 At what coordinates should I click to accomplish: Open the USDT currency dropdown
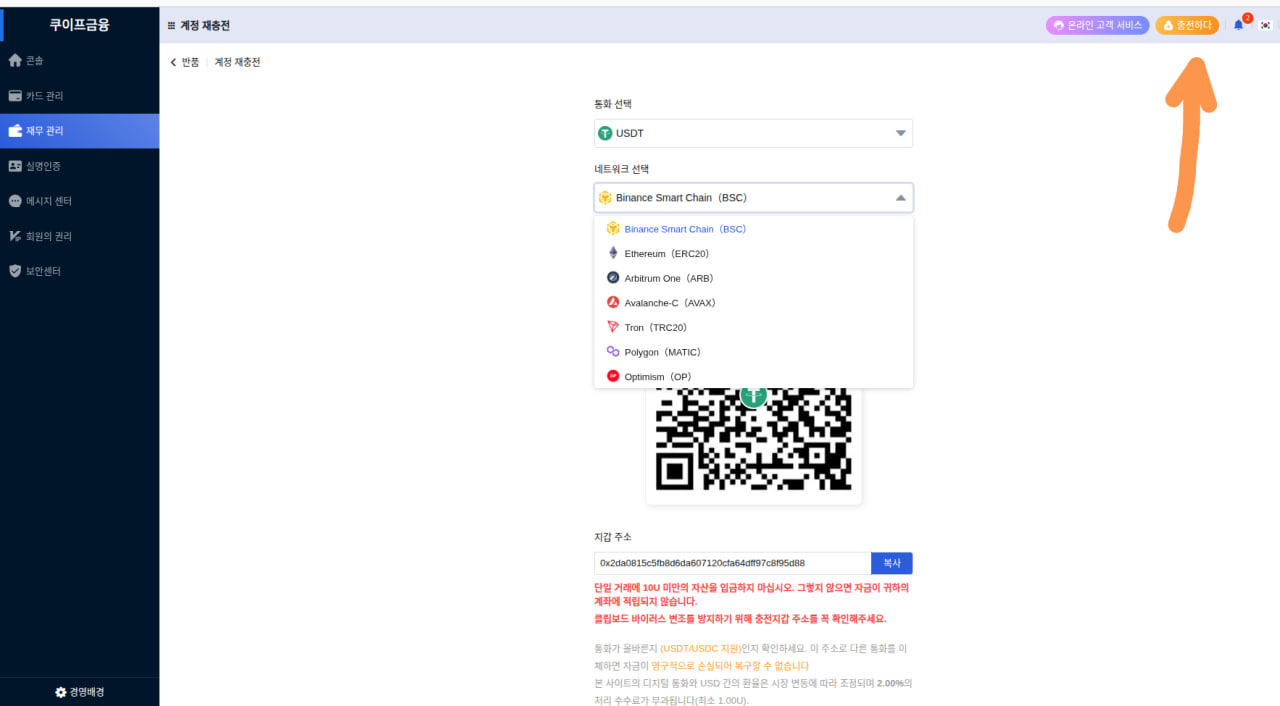click(753, 133)
